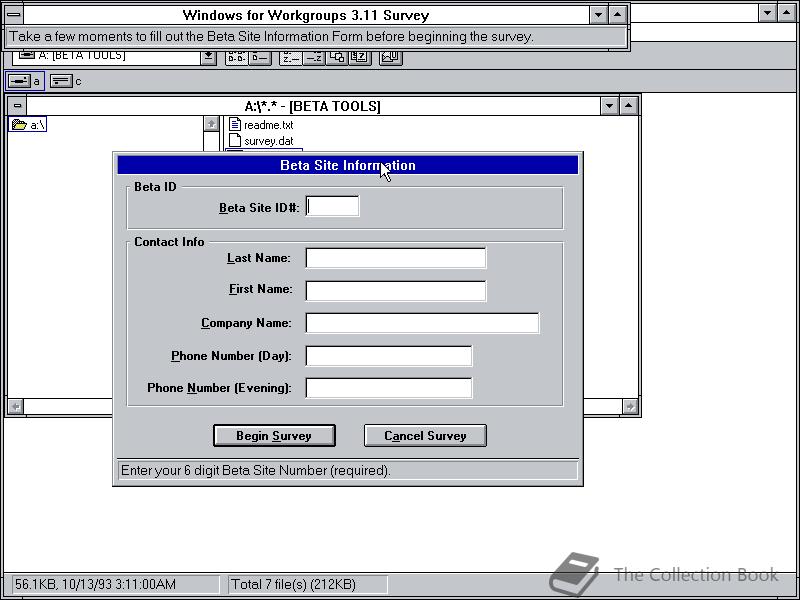This screenshot has height=600, width=800.
Task: Select the survey.dat file icon
Action: click(x=235, y=140)
